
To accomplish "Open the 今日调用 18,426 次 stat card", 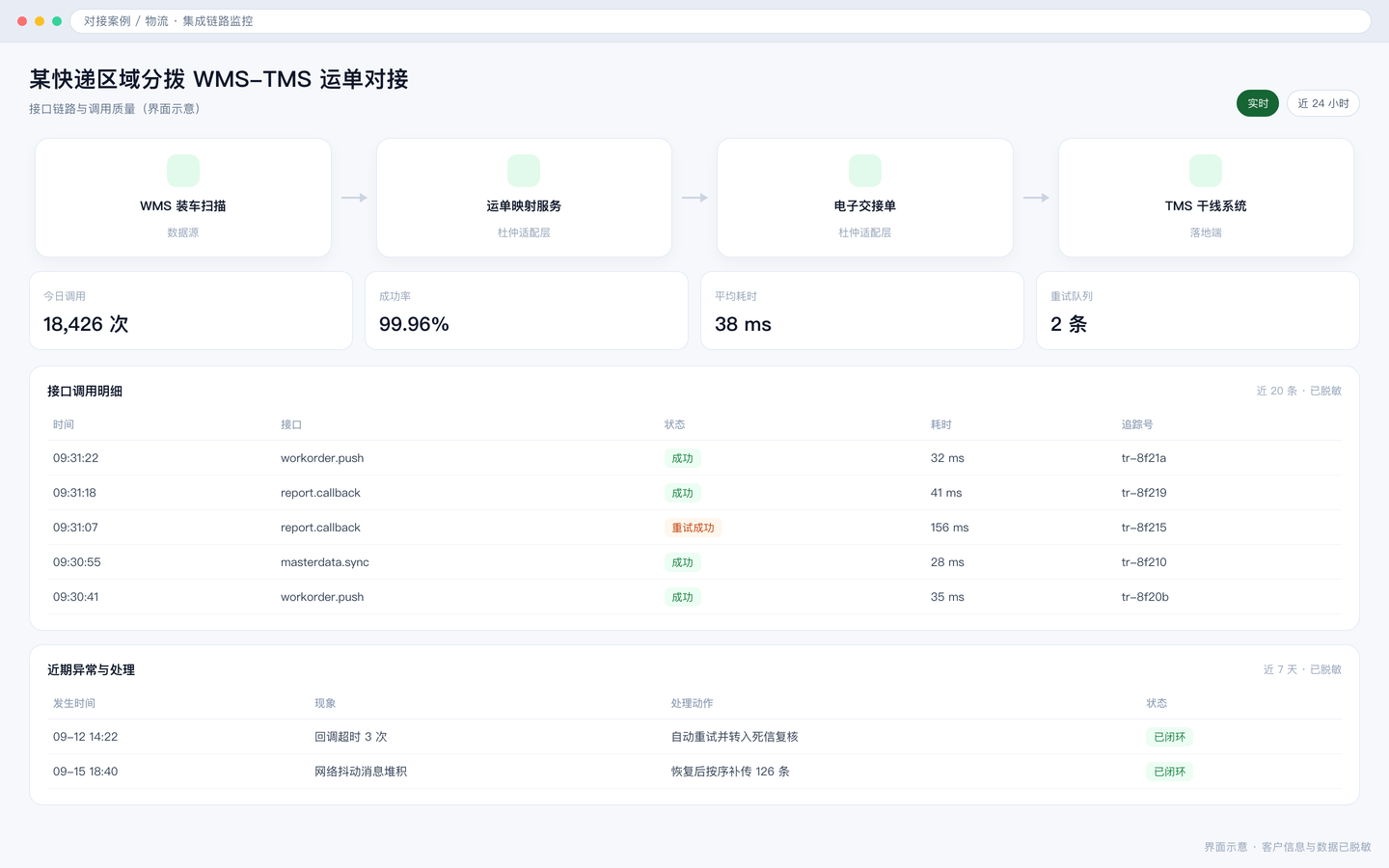I will pyautogui.click(x=191, y=311).
